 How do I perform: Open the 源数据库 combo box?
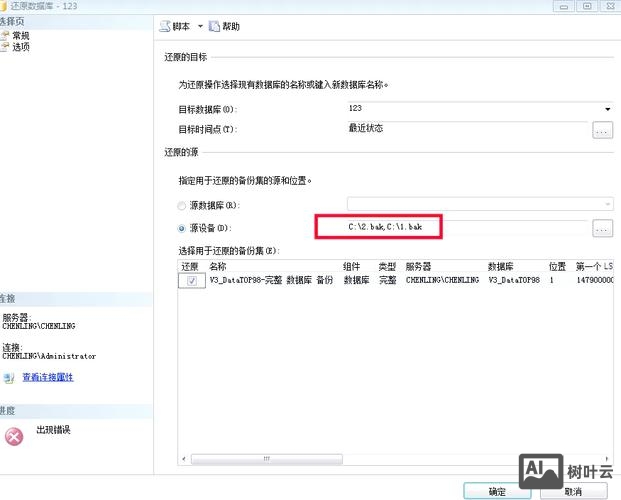tap(480, 204)
